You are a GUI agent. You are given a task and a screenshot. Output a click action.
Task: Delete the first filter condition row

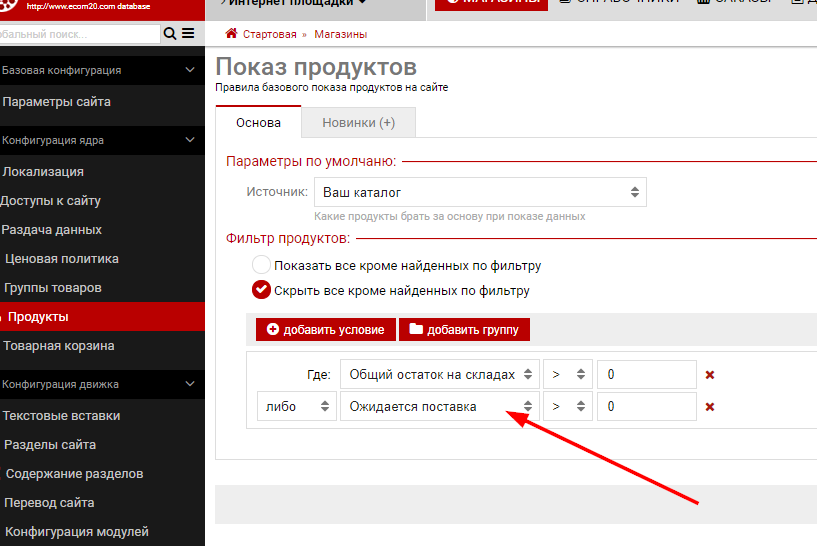coord(710,375)
